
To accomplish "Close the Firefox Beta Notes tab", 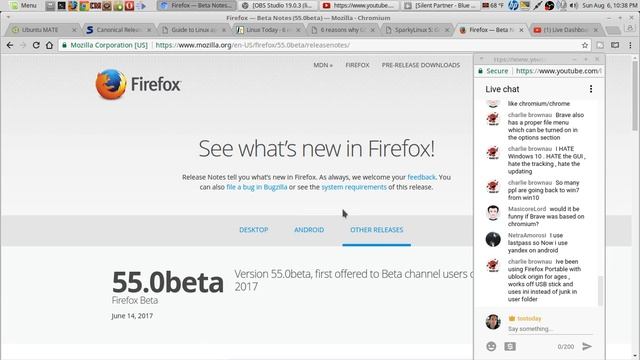I will [x=521, y=30].
